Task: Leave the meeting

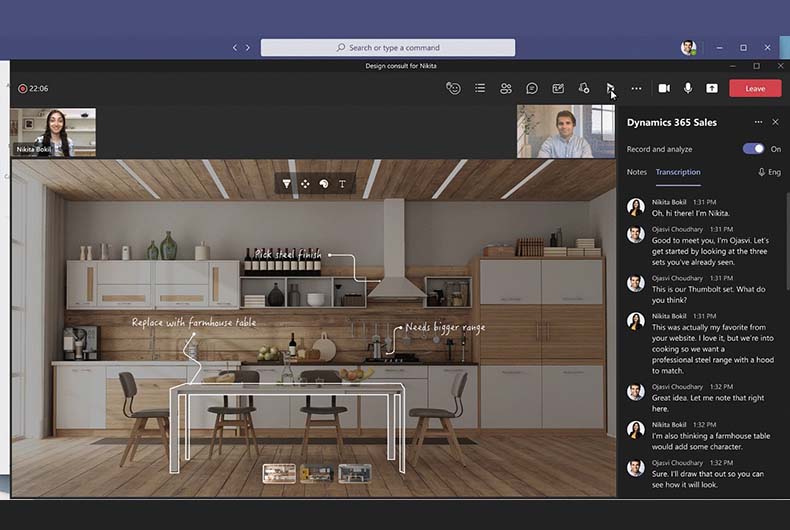Action: coord(755,88)
